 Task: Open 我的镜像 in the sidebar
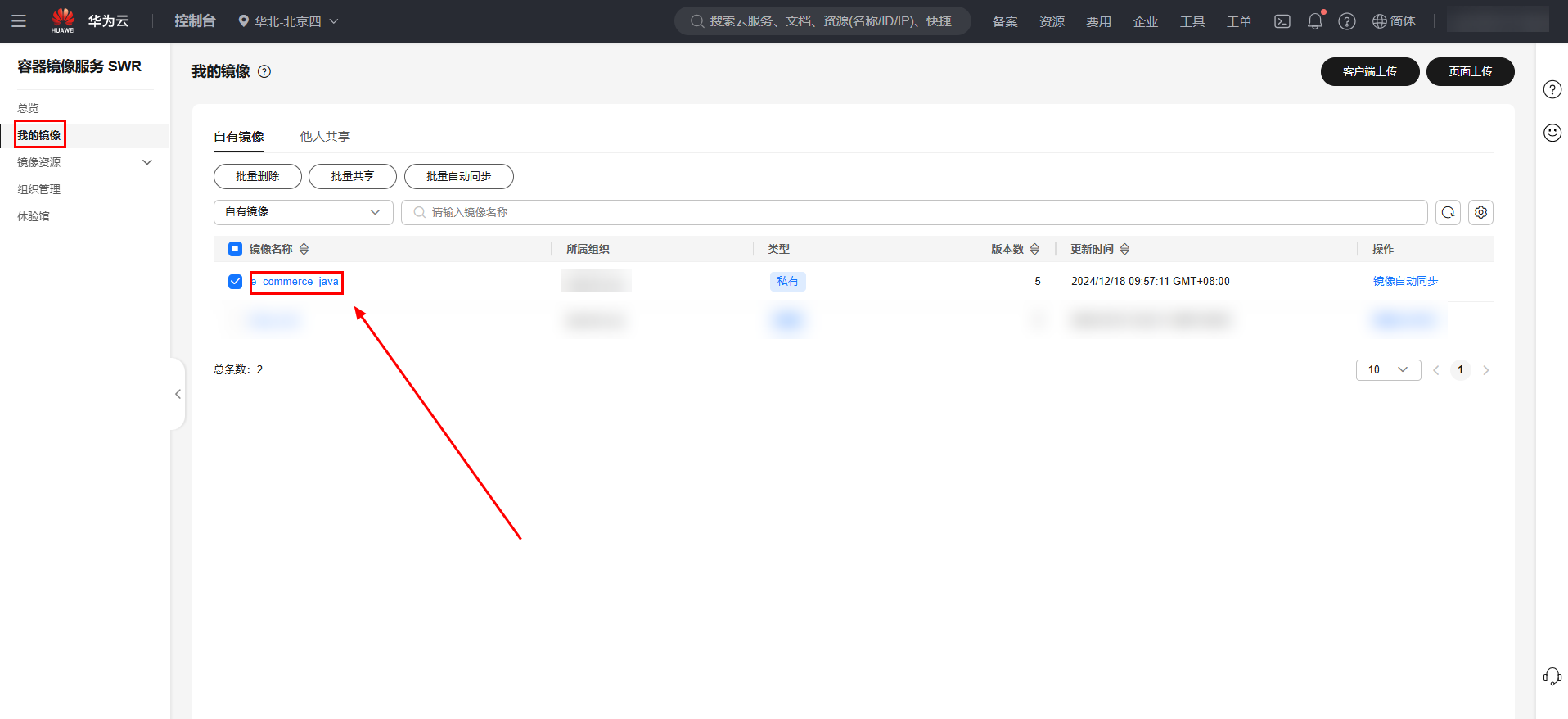39,135
